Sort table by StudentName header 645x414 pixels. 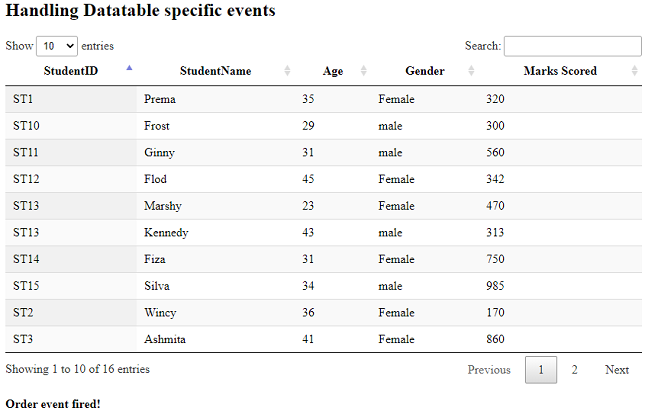coord(215,71)
